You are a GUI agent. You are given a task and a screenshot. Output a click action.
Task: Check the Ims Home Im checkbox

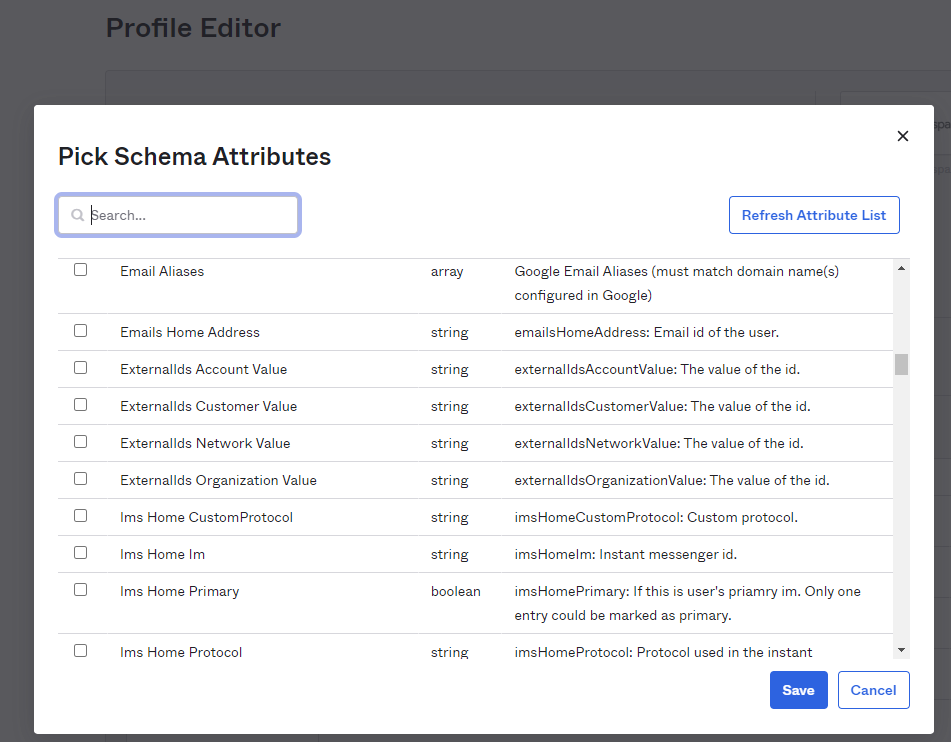80,553
